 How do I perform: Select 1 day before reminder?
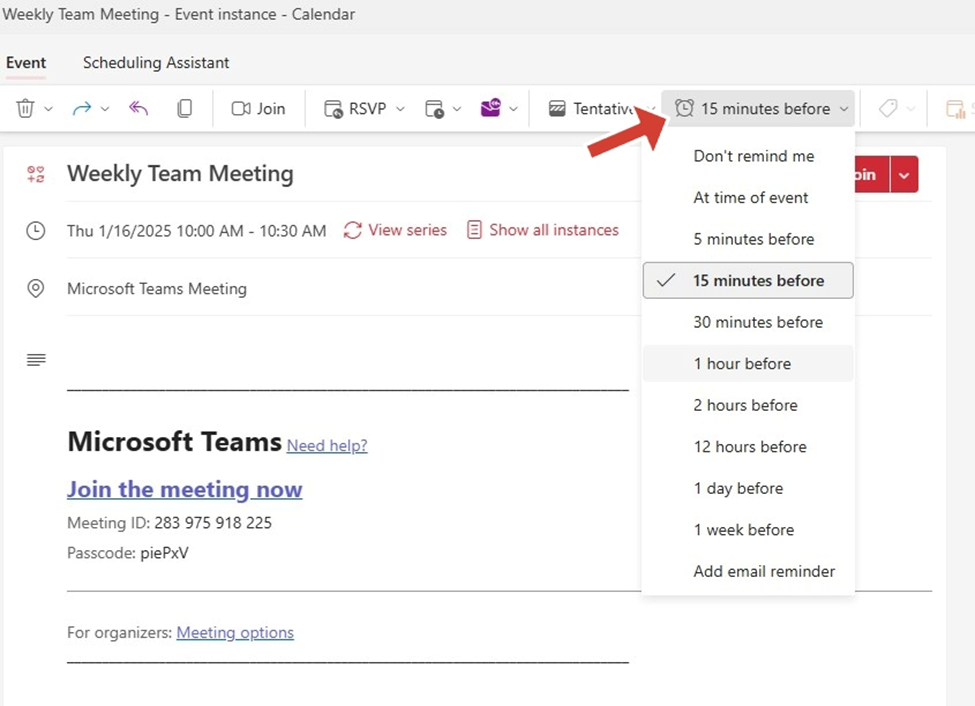[748, 488]
